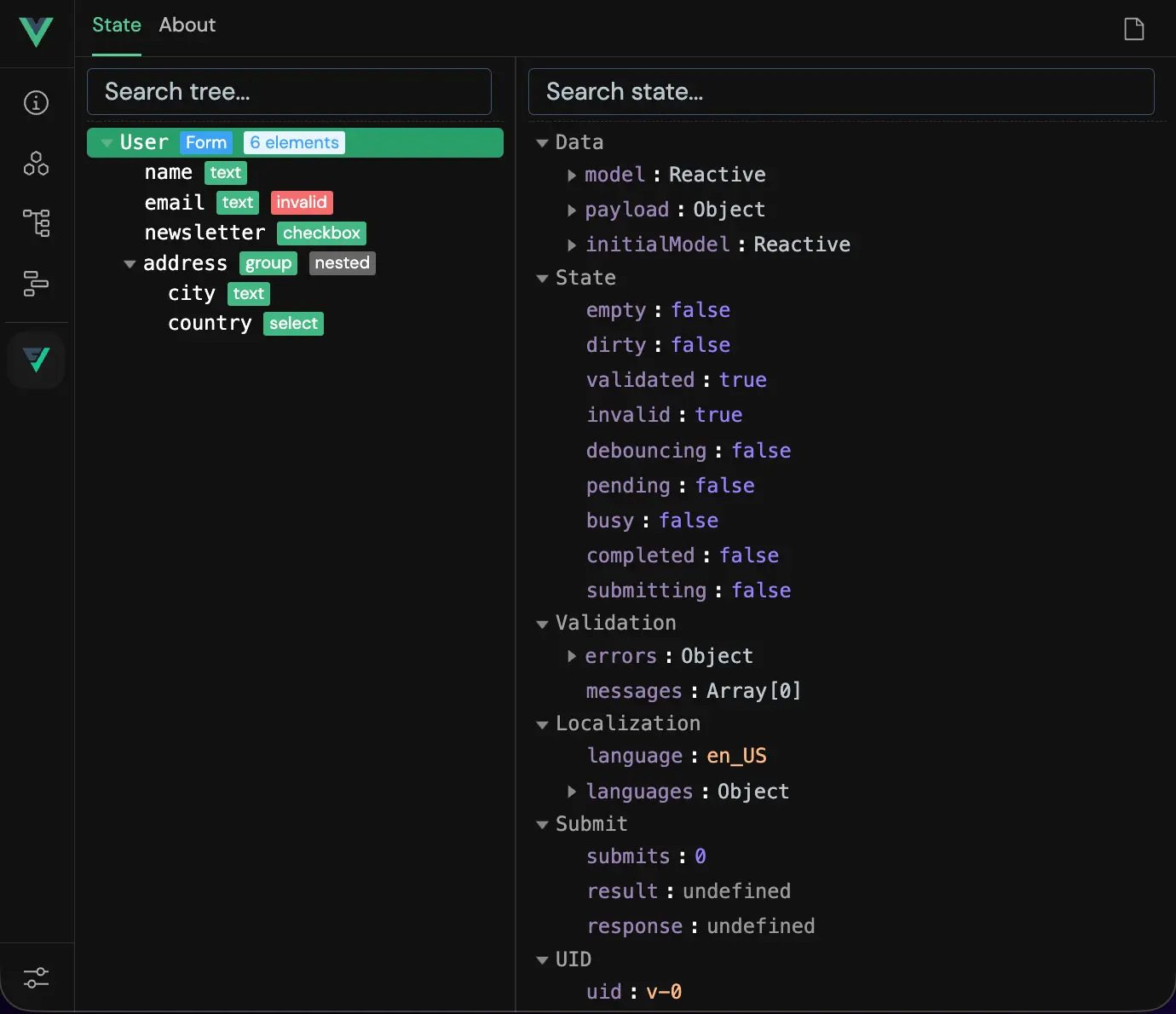Image resolution: width=1176 pixels, height=1014 pixels.
Task: Collapse the Submit section
Action: pyautogui.click(x=542, y=825)
